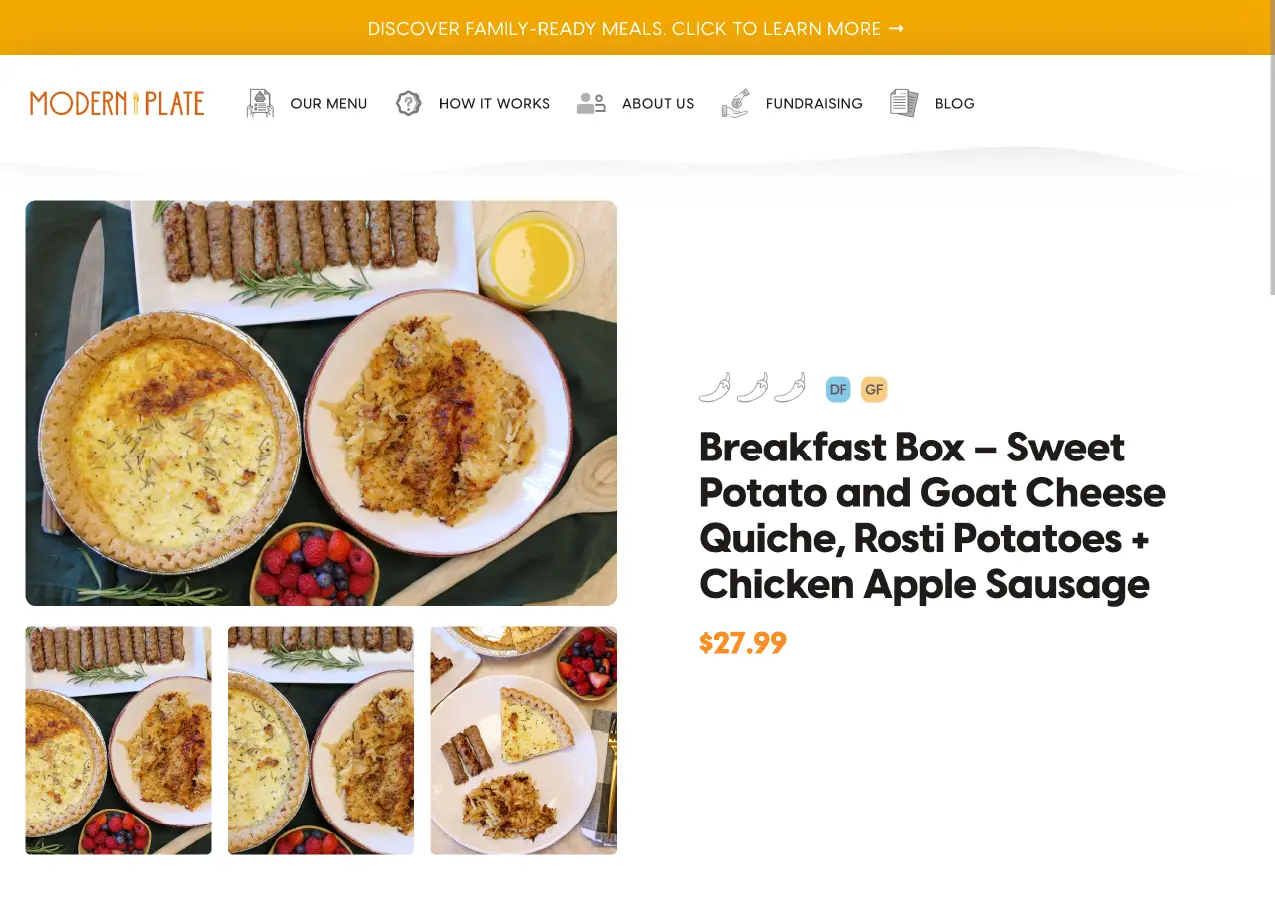The height and width of the screenshot is (915, 1275).
Task: Open the Our Menu page
Action: 328,103
